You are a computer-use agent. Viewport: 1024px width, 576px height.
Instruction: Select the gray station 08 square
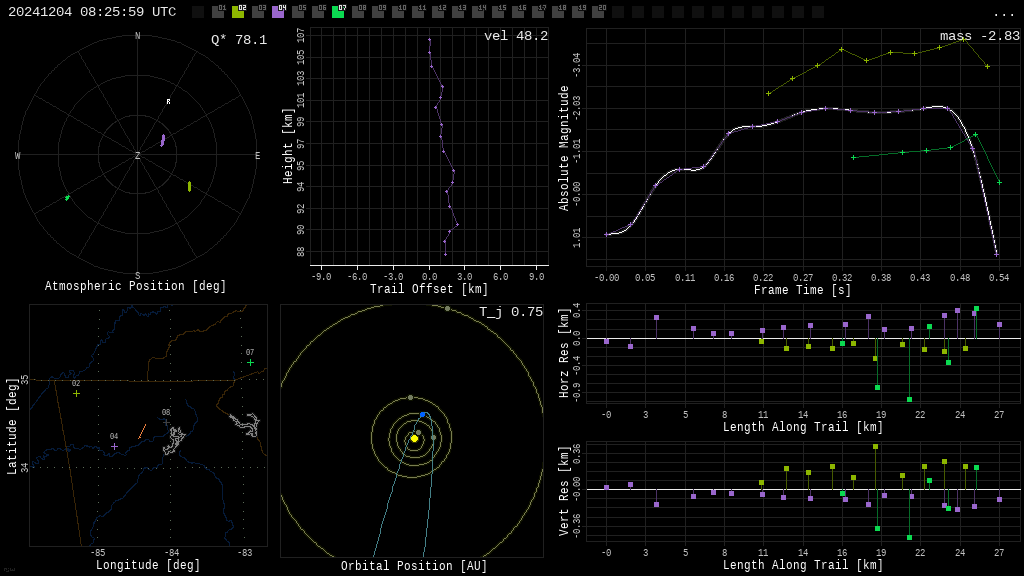[x=358, y=12]
